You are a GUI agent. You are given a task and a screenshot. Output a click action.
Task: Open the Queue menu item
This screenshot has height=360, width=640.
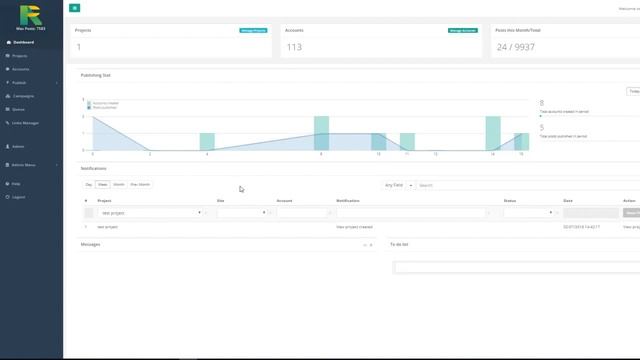[18, 109]
